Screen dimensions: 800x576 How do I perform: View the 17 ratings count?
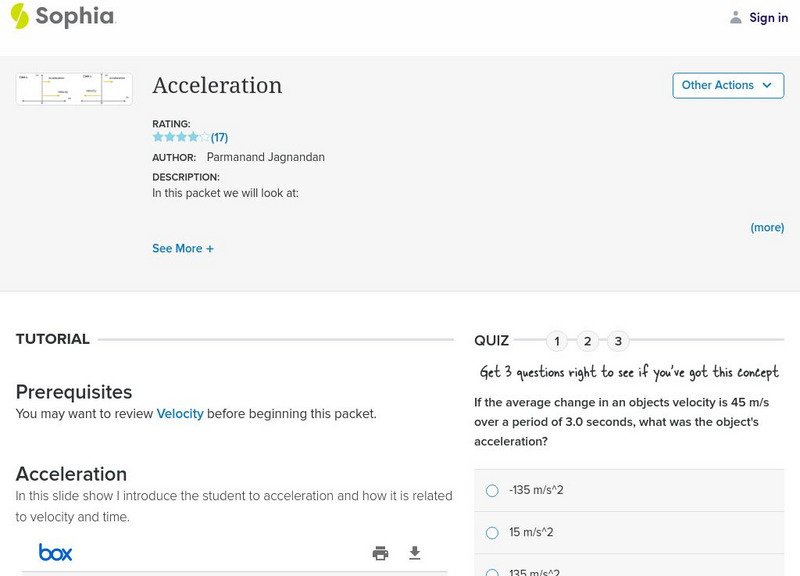click(x=219, y=137)
